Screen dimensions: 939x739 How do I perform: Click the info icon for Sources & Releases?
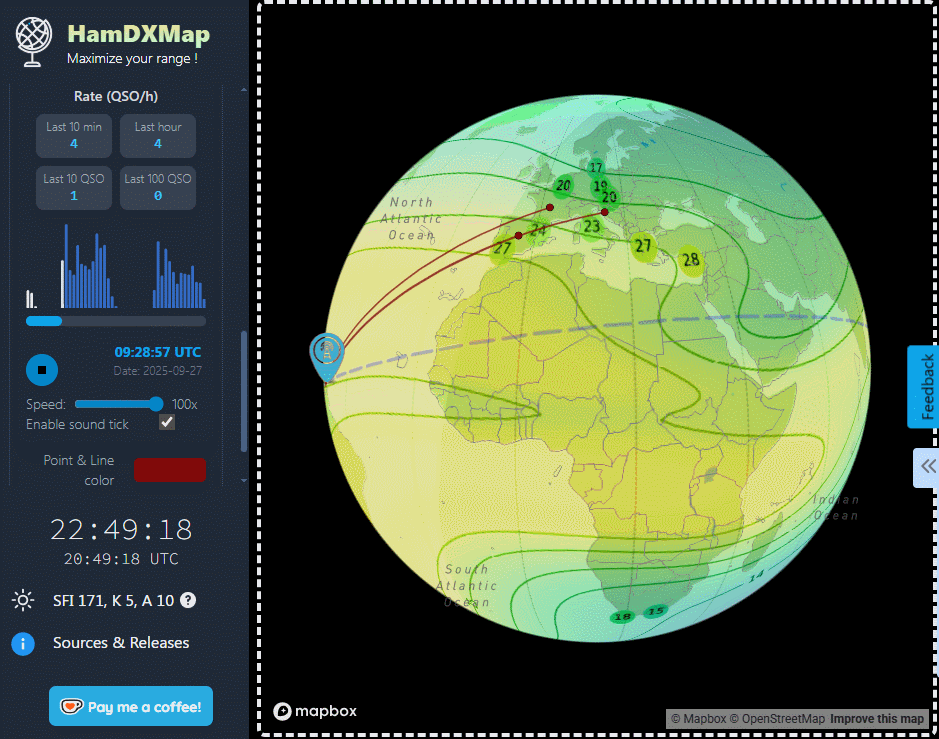(x=22, y=644)
